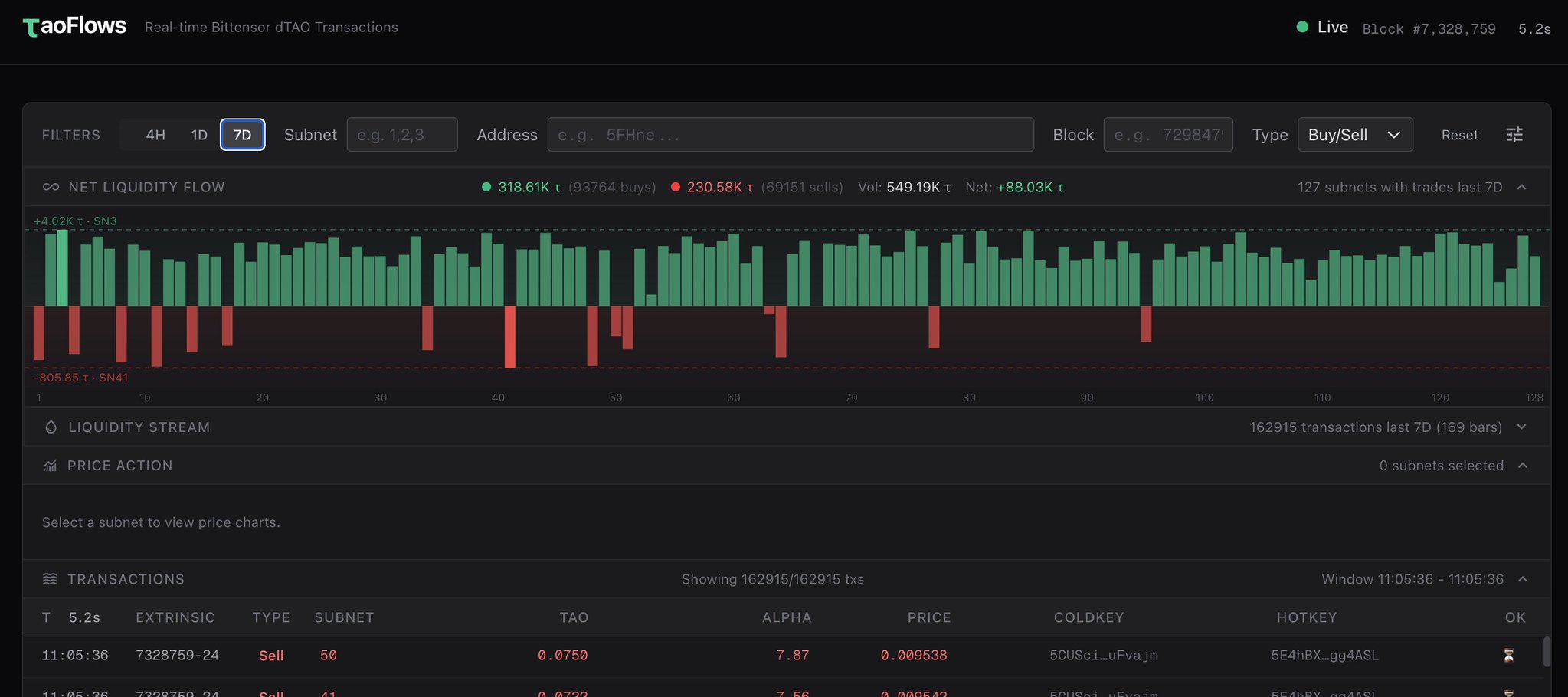Click the 5CUSci…uFvajm coldkey link
This screenshot has height=697, width=1568.
coord(1103,655)
